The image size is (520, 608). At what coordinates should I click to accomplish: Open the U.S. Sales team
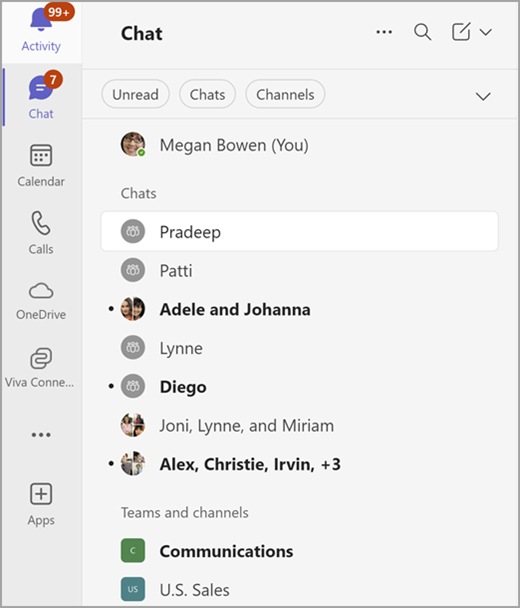point(299,590)
